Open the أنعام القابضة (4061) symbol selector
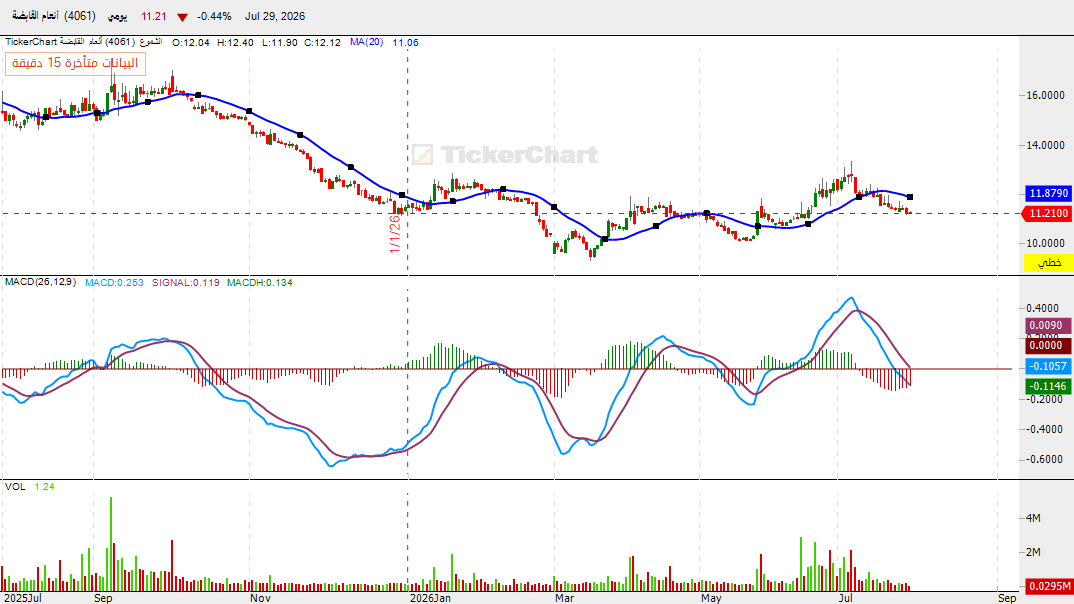1074x604 pixels. pyautogui.click(x=54, y=16)
